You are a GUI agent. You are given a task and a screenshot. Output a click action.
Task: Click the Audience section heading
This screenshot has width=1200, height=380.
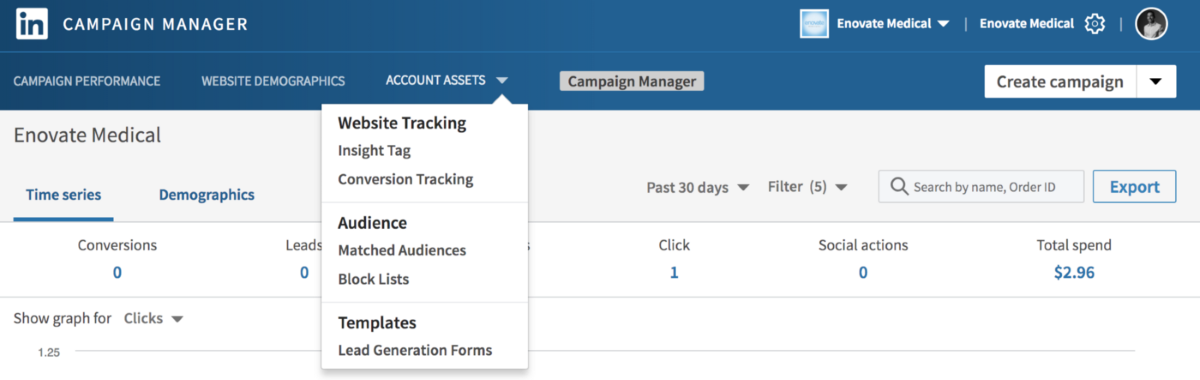[372, 223]
